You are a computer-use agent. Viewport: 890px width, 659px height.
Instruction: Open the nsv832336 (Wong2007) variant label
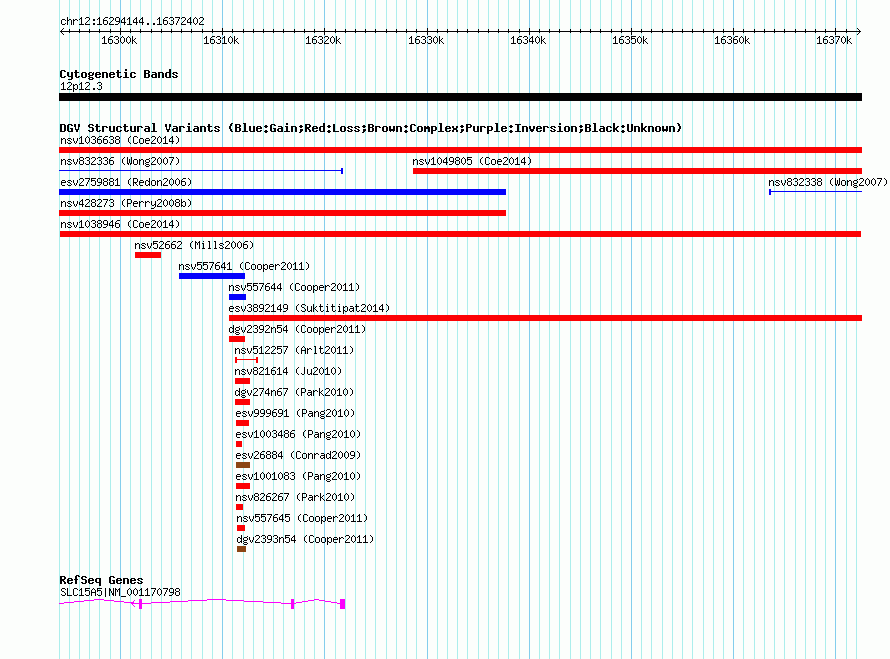120,161
